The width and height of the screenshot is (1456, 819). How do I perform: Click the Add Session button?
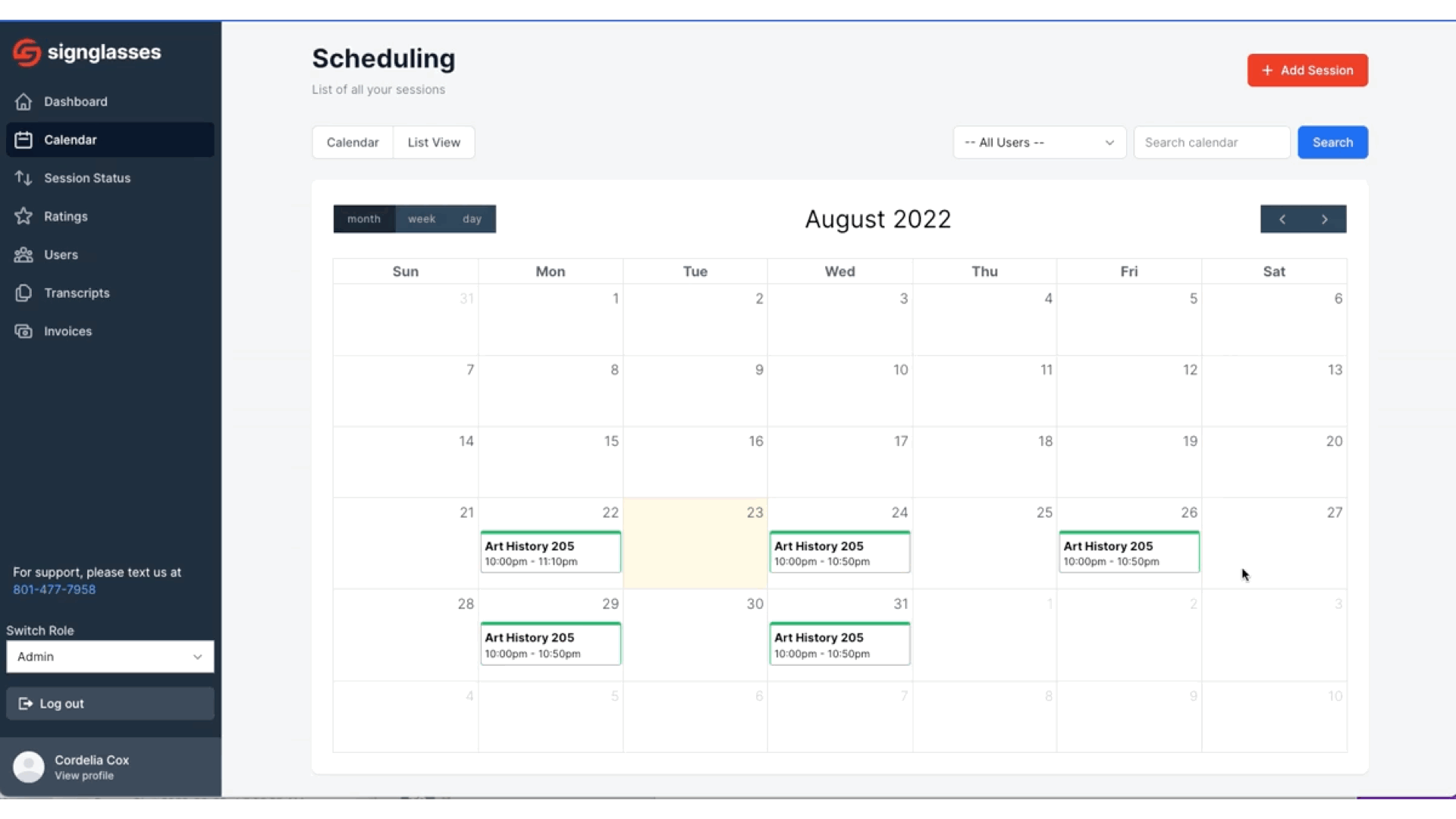[1307, 71]
